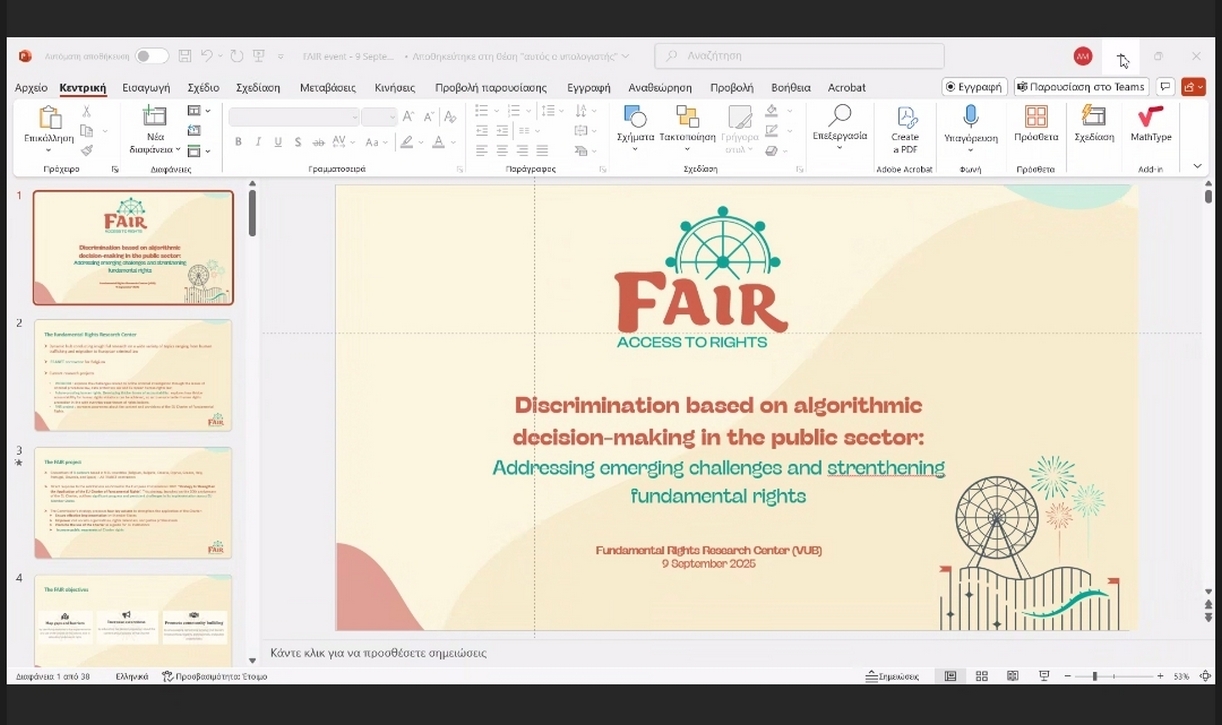Click Παρουσίαση στο Teams button
Screen dimensions: 1222x725
tap(1081, 87)
